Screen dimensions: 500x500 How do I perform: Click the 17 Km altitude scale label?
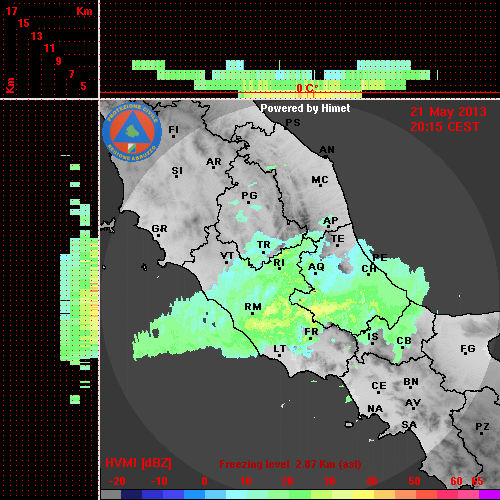(x=11, y=11)
